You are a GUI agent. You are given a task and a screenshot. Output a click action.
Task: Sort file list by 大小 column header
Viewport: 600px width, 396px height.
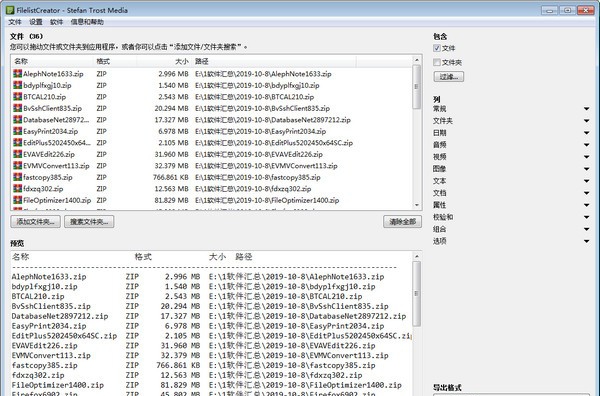tap(164, 61)
